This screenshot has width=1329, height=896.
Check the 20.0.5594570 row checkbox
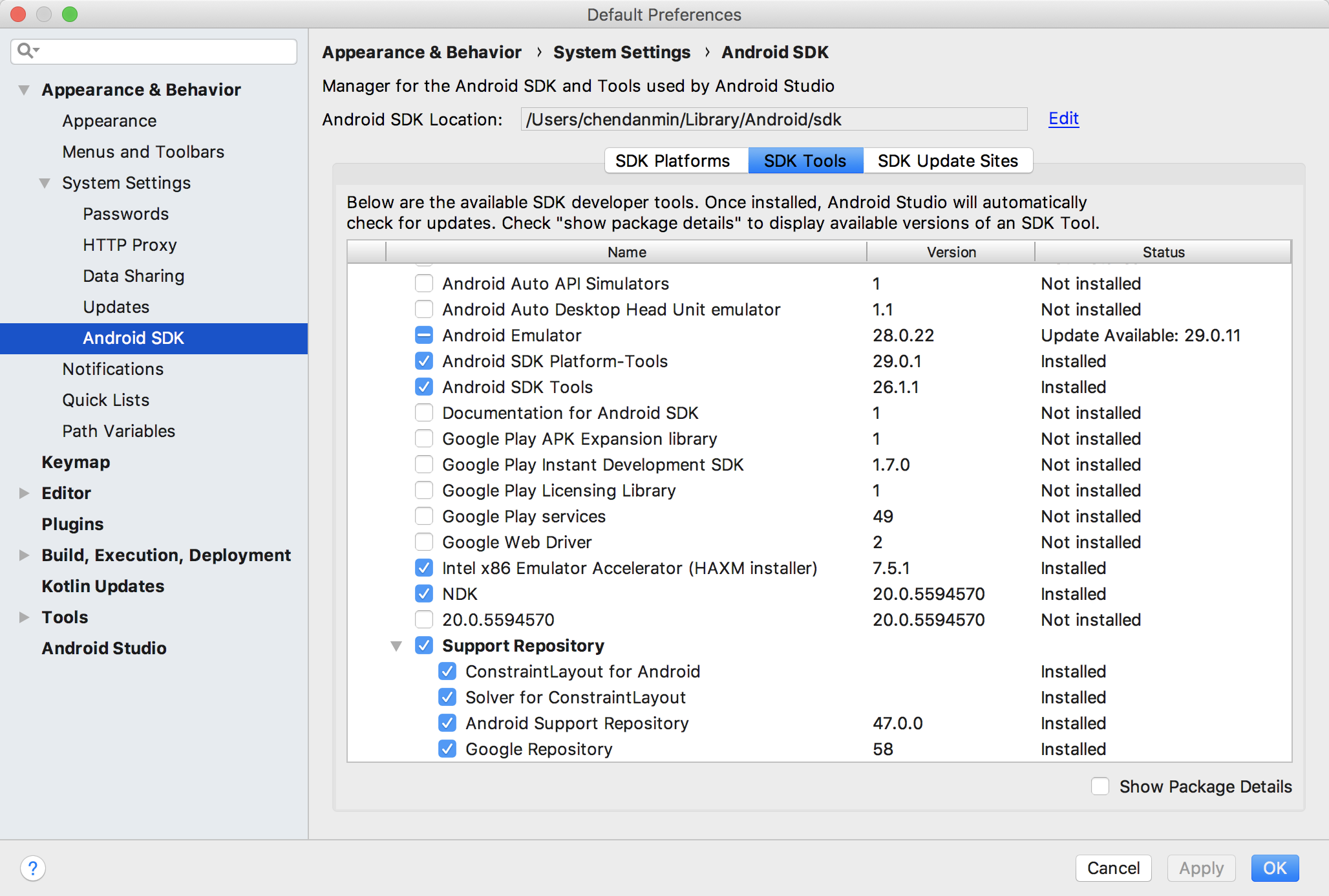(424, 620)
